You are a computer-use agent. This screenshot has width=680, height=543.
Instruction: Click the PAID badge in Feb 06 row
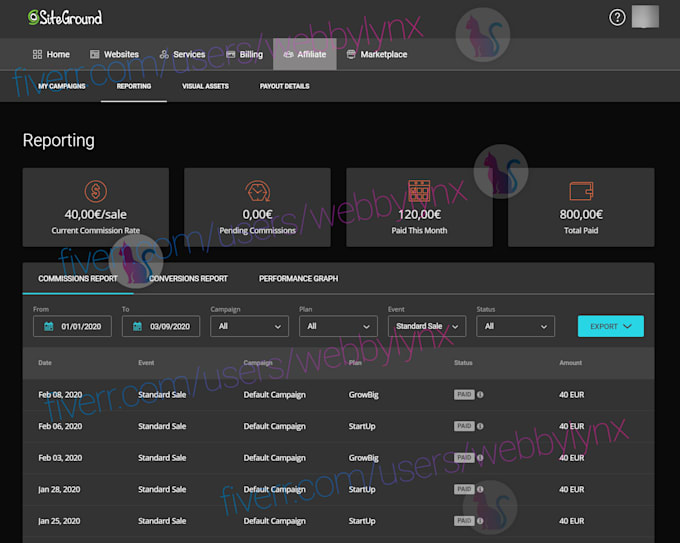click(464, 426)
